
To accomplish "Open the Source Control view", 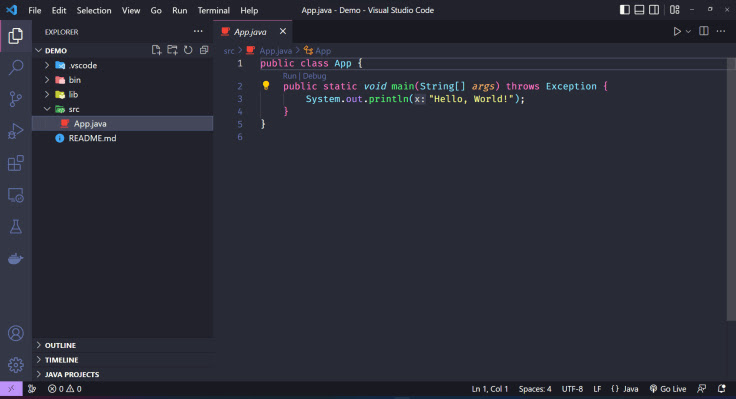I will (15, 99).
